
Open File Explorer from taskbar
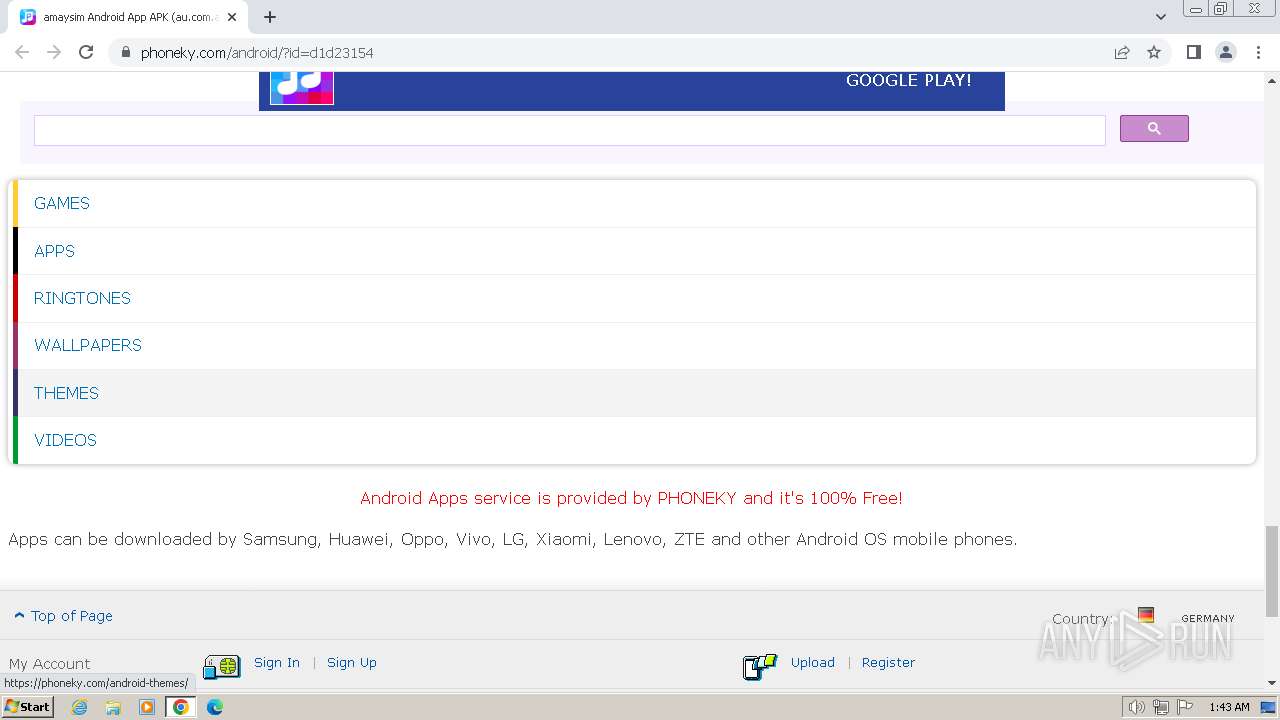click(113, 707)
